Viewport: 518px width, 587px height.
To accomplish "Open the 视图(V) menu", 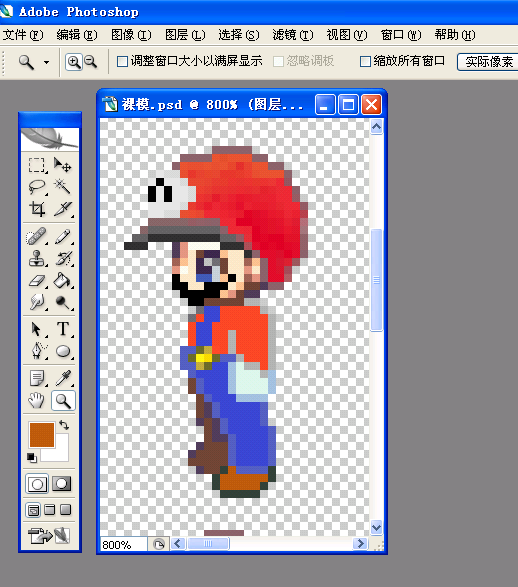I will [x=347, y=35].
